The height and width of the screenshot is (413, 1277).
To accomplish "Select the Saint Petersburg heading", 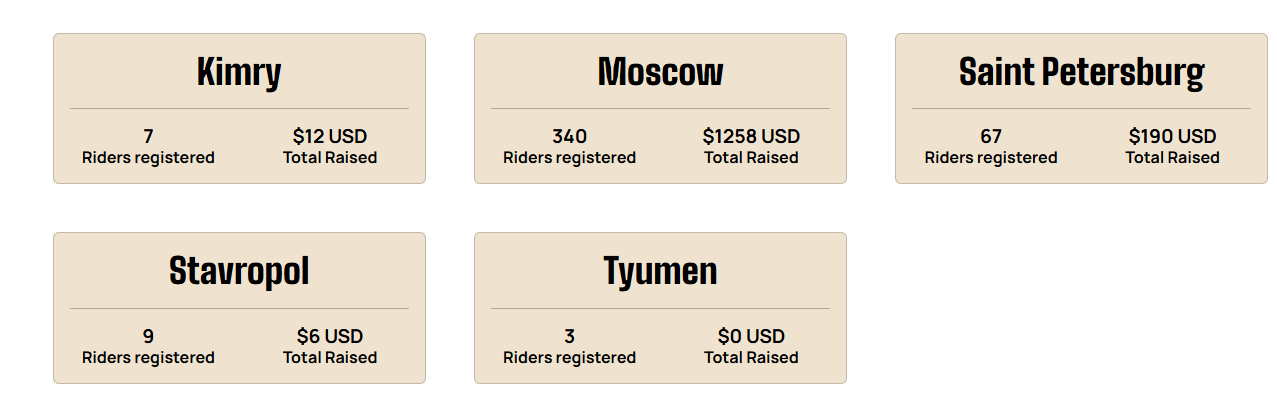I will pos(1081,72).
